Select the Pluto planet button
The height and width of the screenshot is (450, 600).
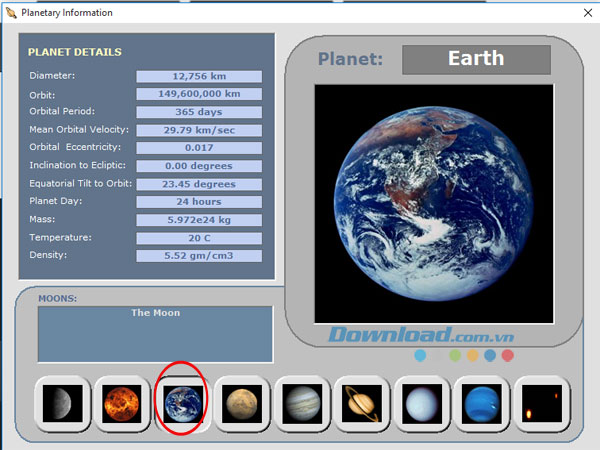[542, 404]
